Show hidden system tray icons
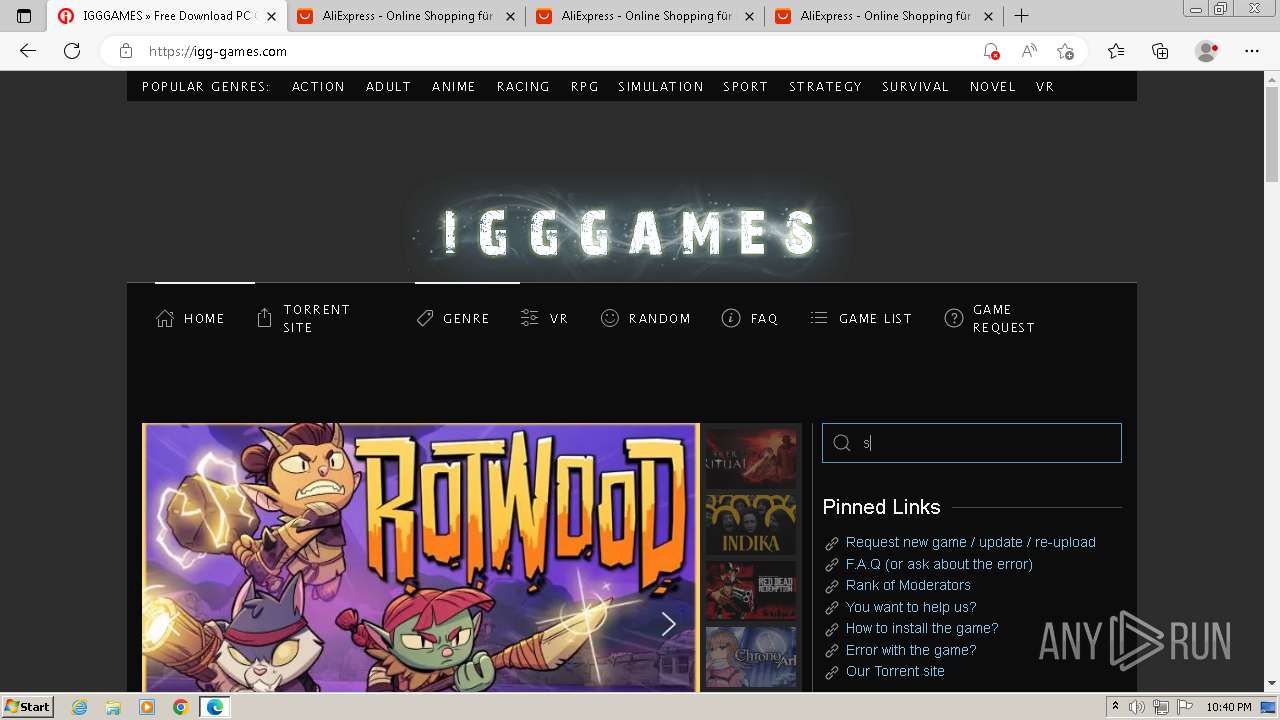 (x=1116, y=707)
